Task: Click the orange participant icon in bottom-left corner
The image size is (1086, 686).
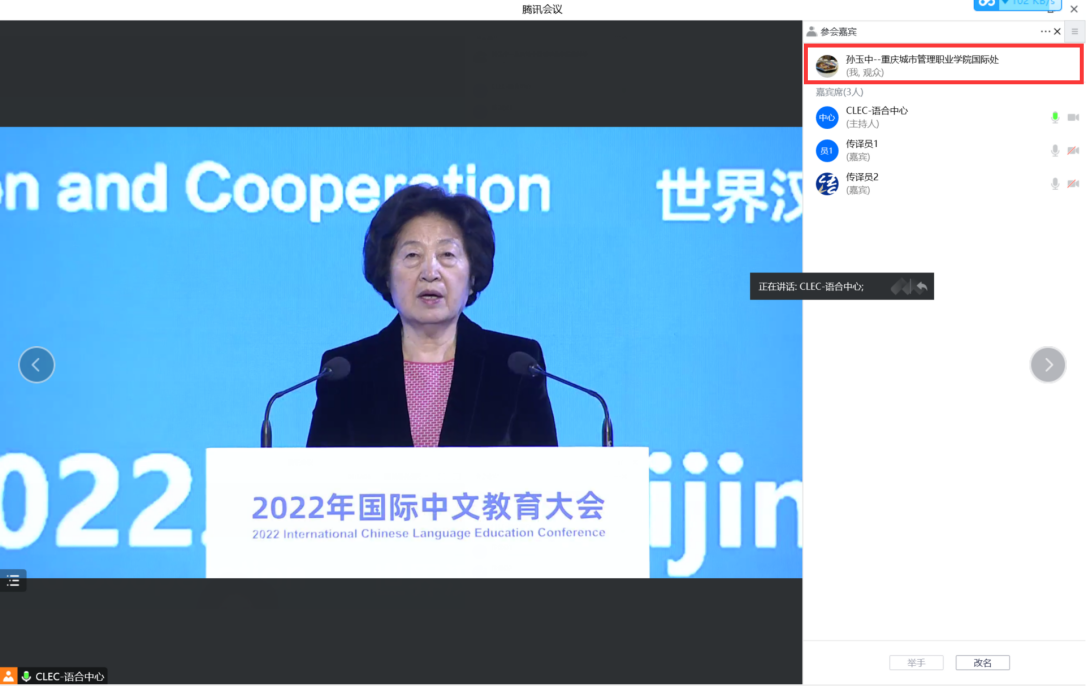Action: (x=8, y=677)
